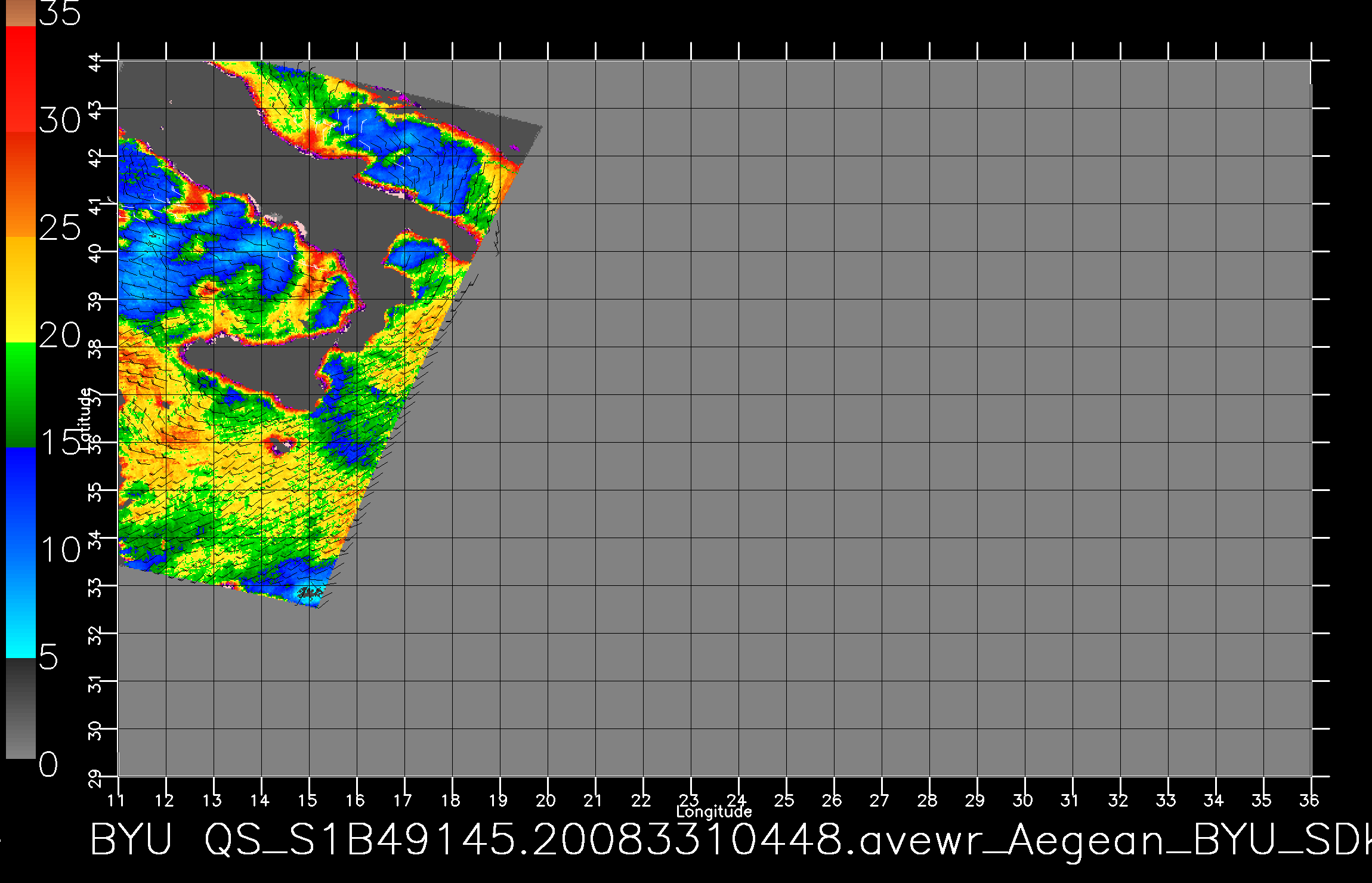Click rotated latitude axis label "35"
Viewport: 1372px width, 883px height.
[x=95, y=492]
